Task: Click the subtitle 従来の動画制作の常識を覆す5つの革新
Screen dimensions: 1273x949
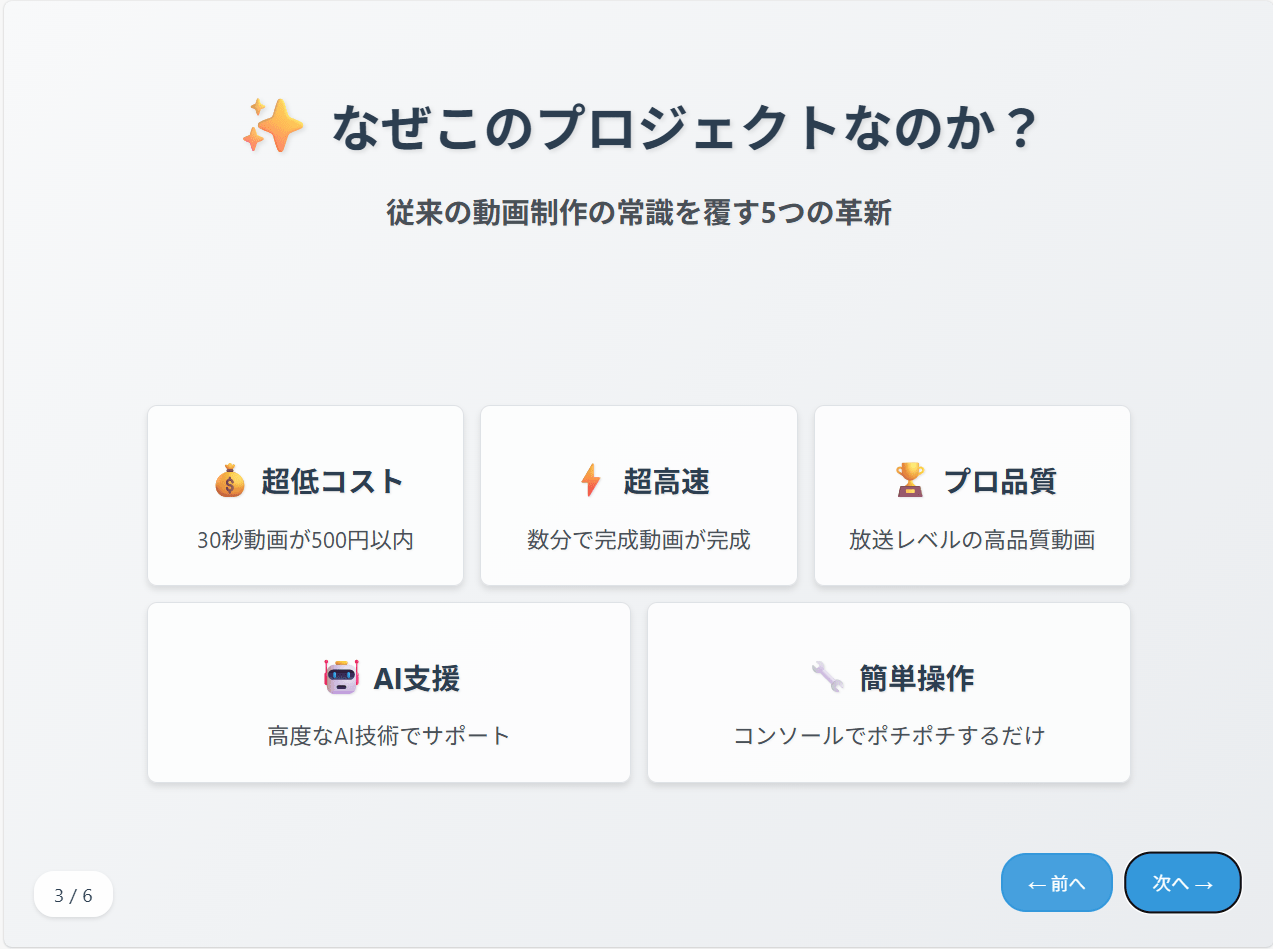Action: coord(639,213)
